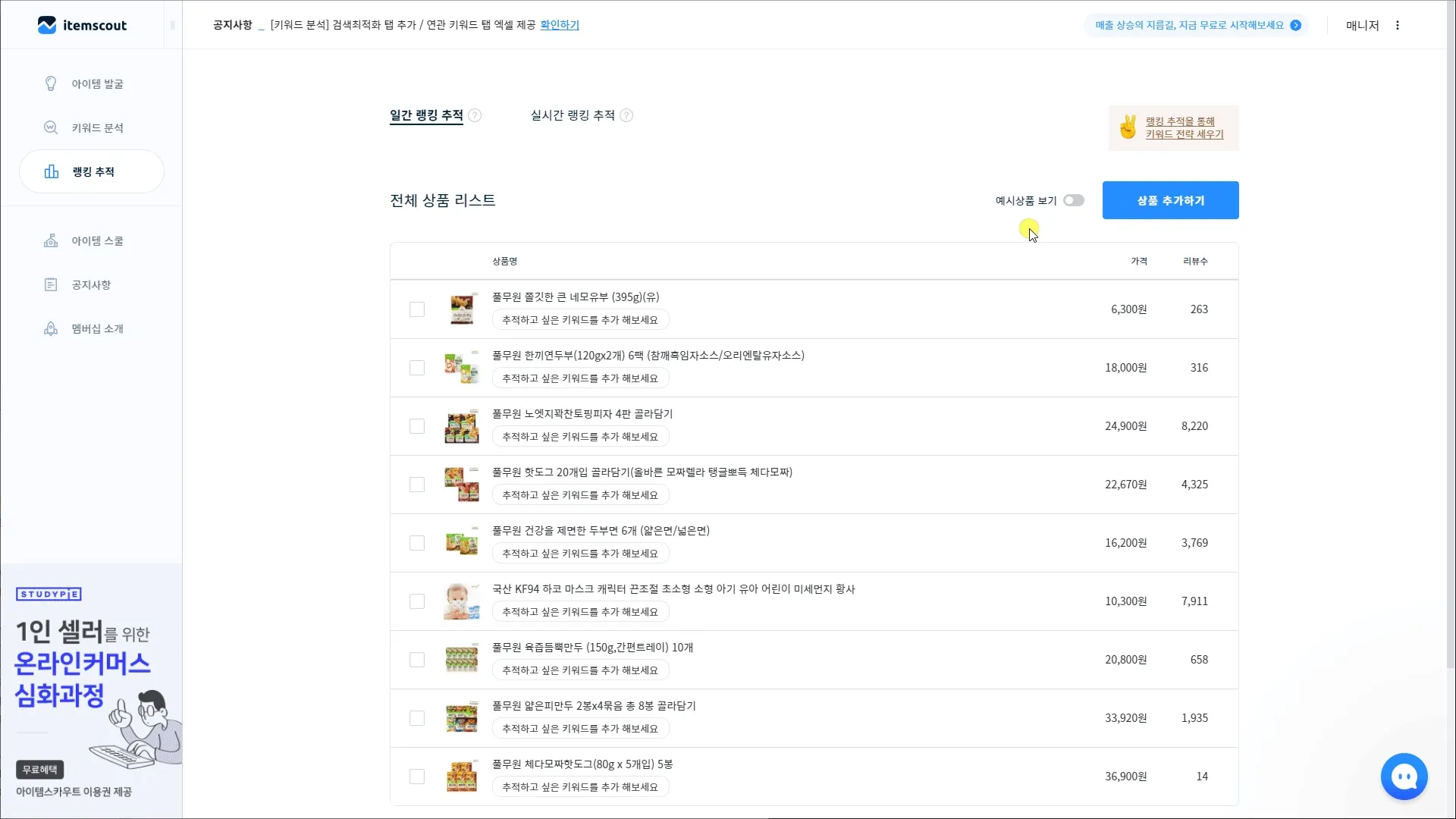The width and height of the screenshot is (1456, 819).
Task: Open the three-dot menu beside 매니저
Action: [1398, 25]
